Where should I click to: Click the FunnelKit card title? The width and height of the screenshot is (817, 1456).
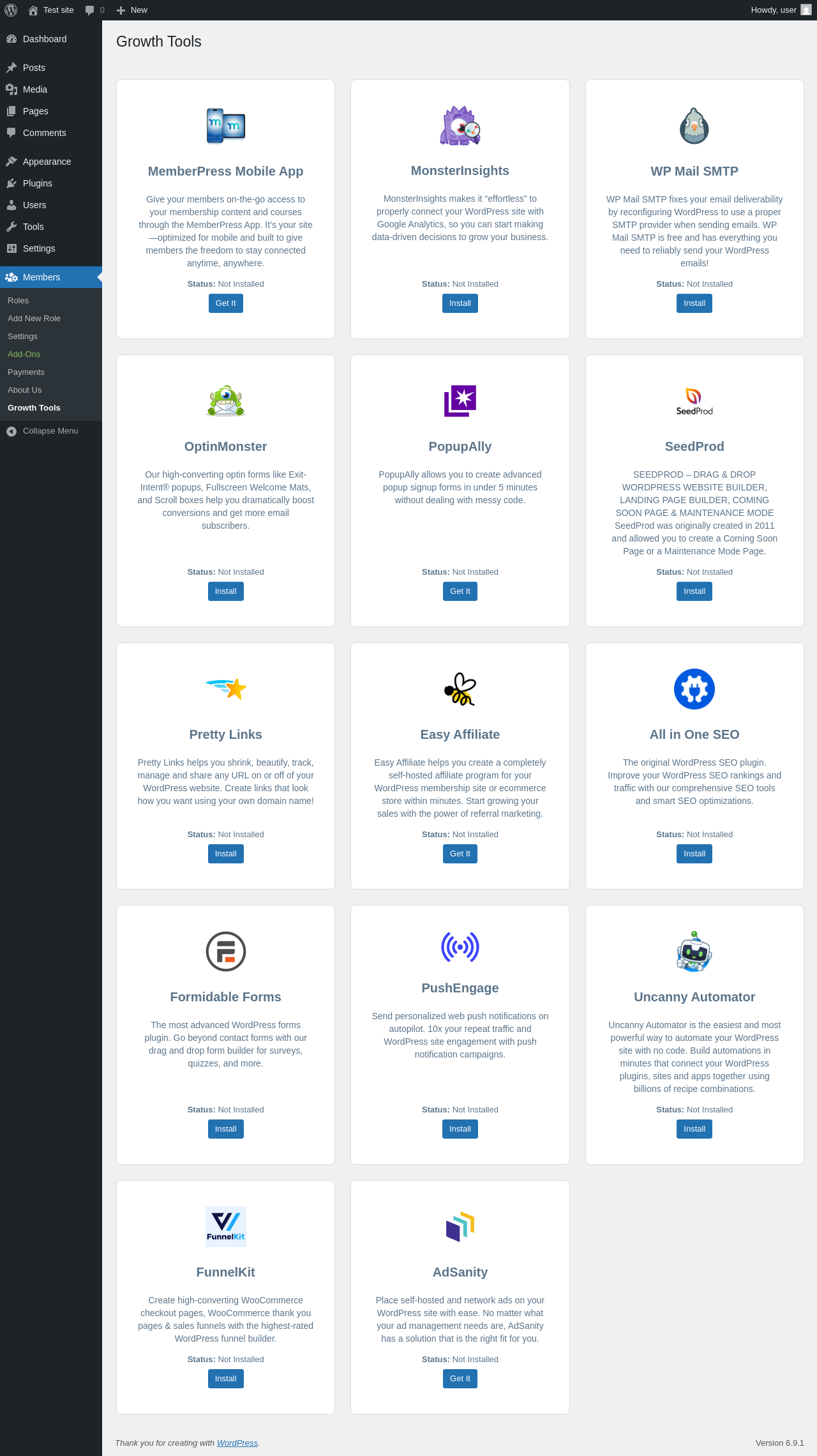tap(226, 1272)
